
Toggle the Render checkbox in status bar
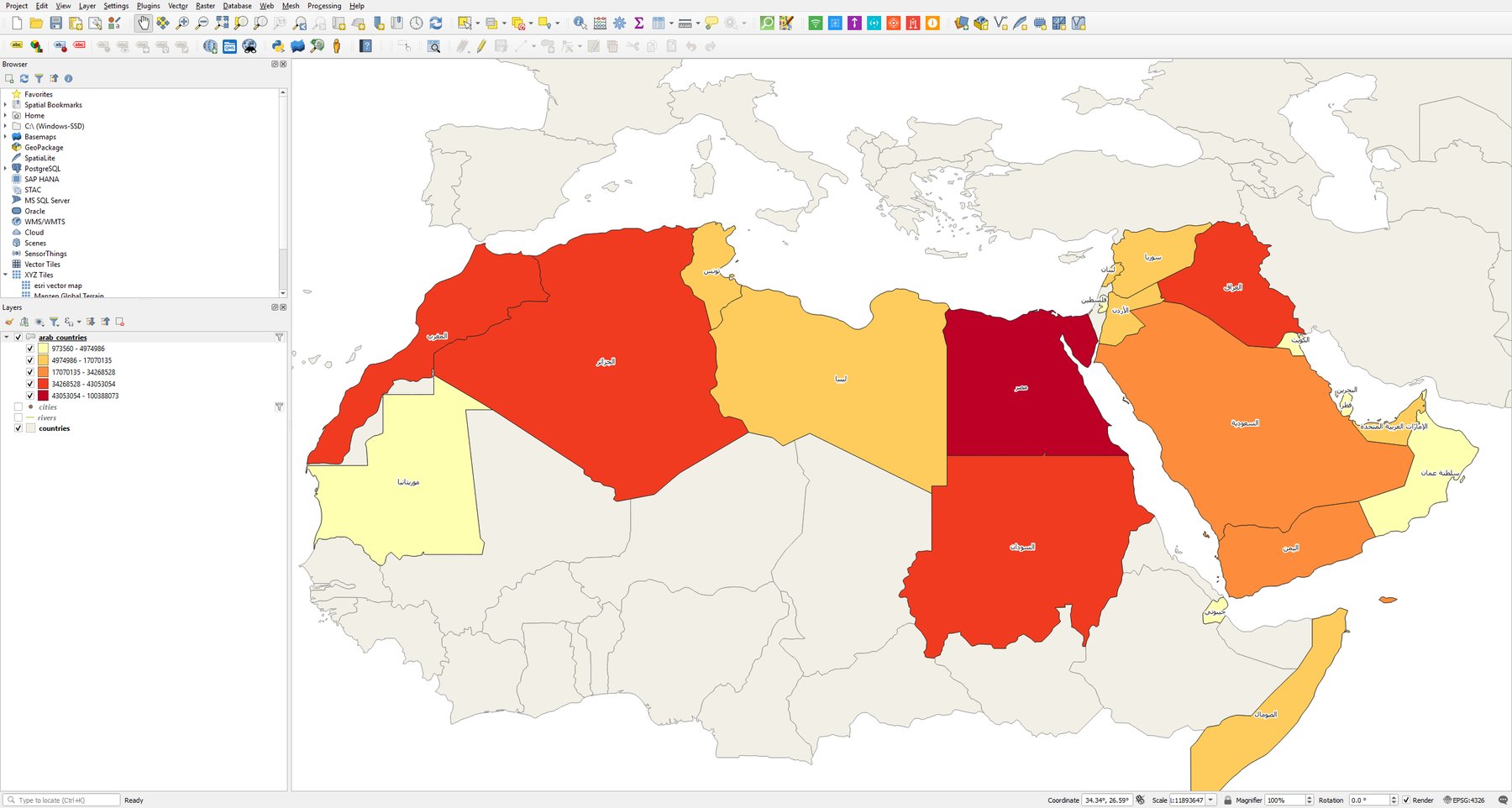click(1406, 800)
